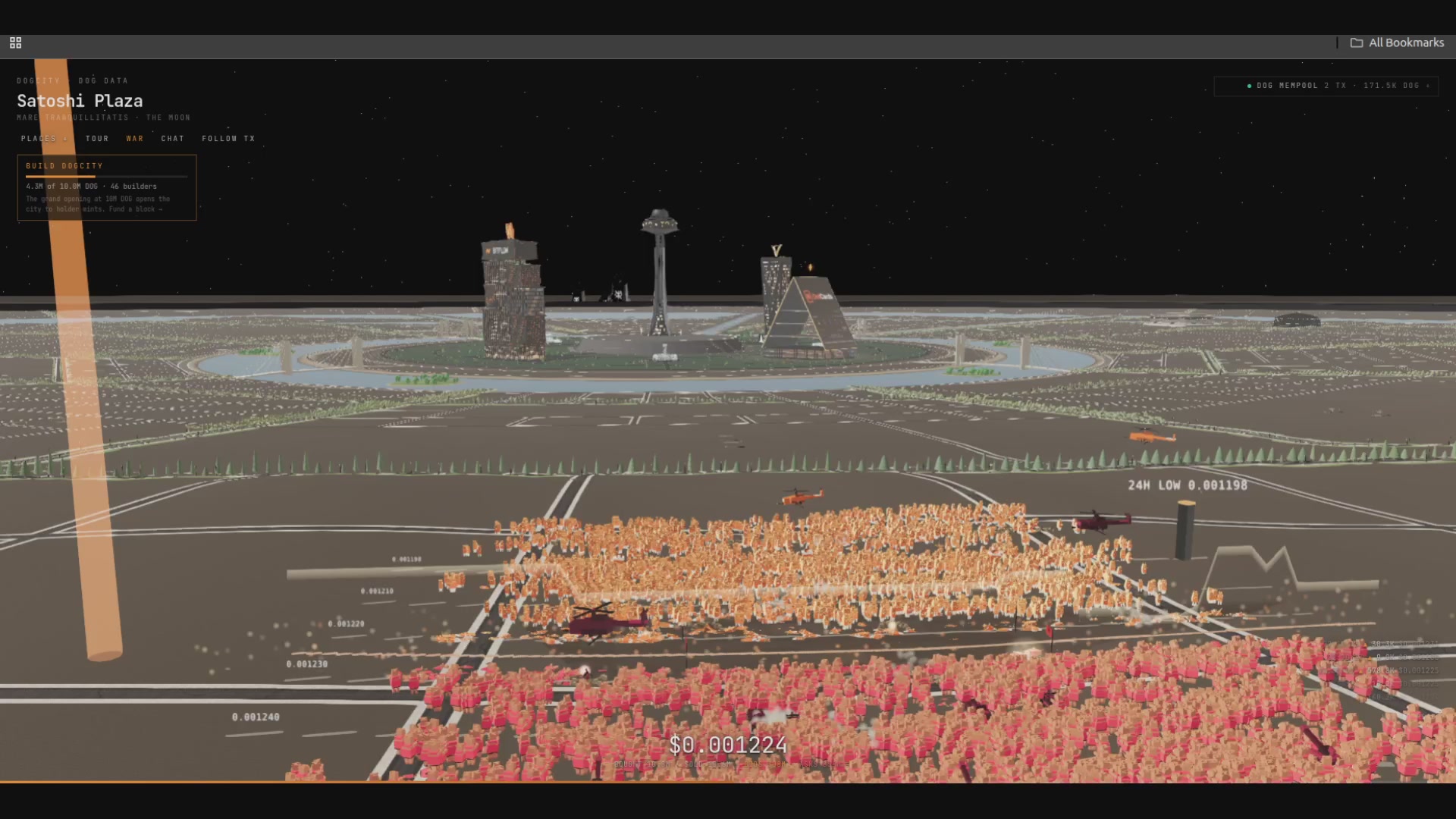Click the 24H LOW price pillar
The width and height of the screenshot is (1456, 819).
pyautogui.click(x=1185, y=531)
